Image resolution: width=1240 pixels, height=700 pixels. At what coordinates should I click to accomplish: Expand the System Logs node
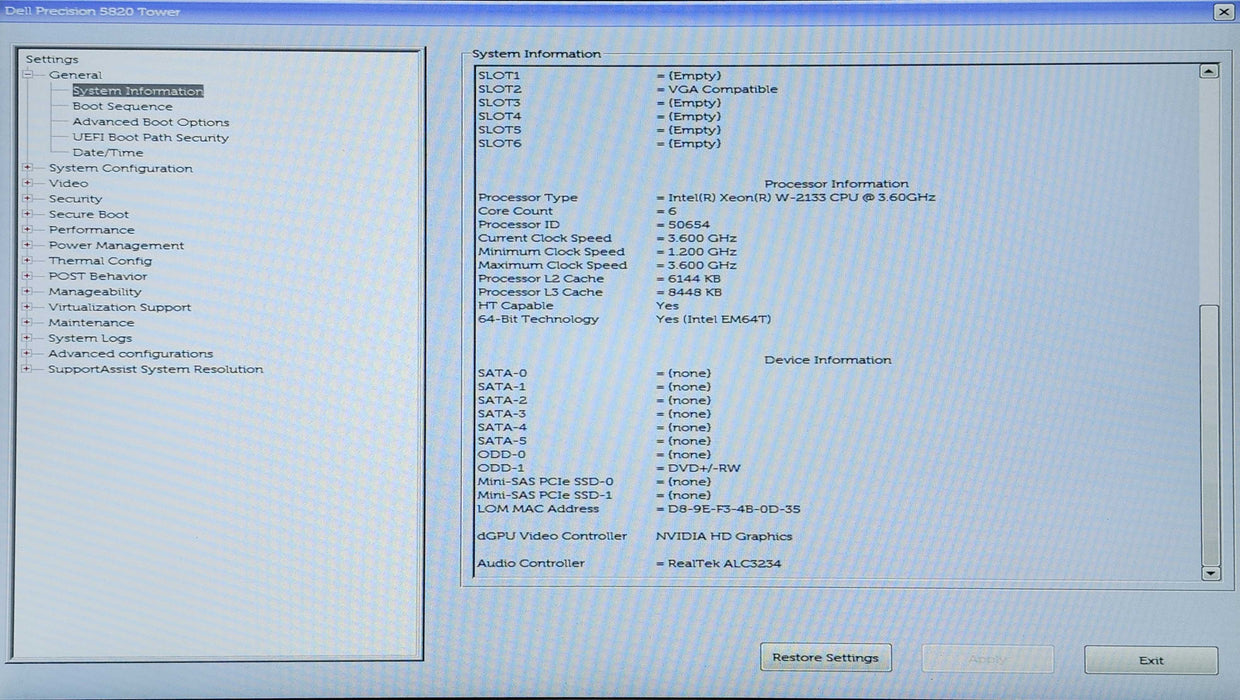[x=28, y=339]
